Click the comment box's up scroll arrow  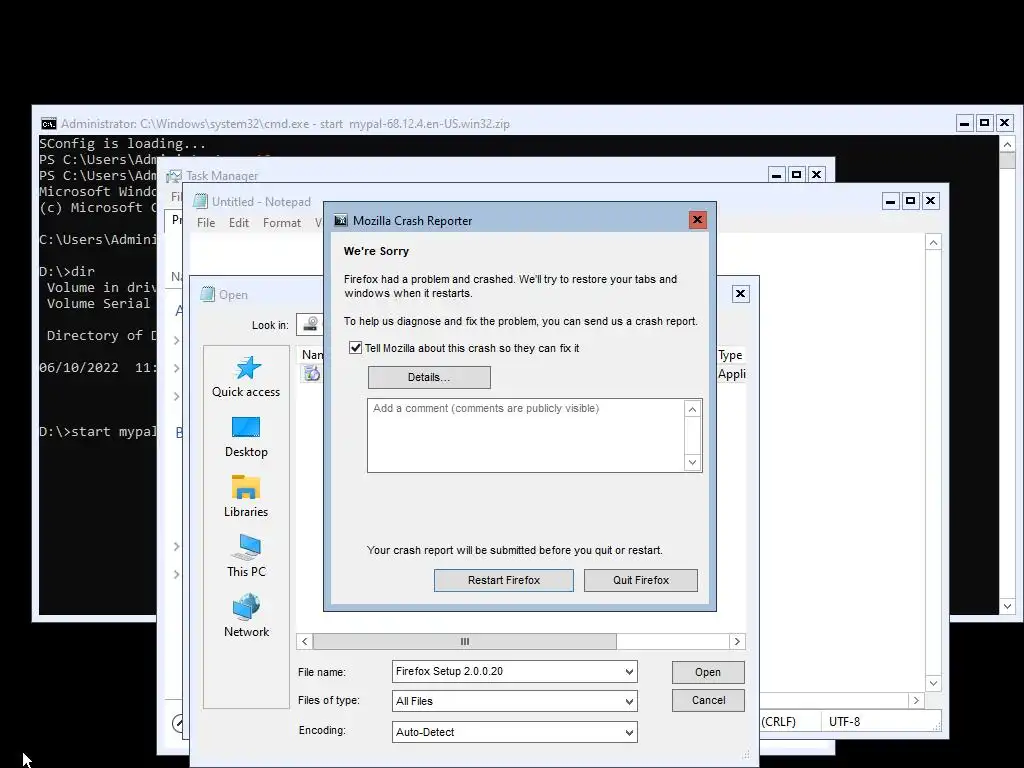point(692,409)
